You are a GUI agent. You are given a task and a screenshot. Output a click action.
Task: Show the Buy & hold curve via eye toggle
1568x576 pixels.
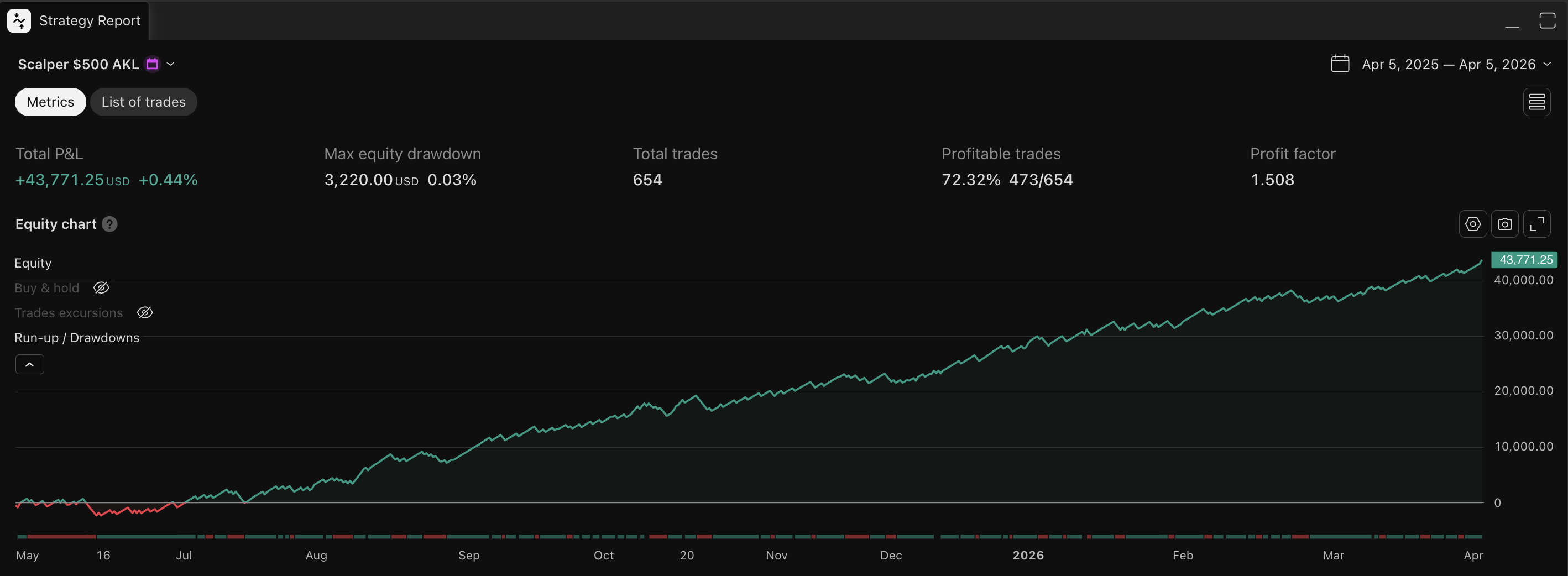[101, 287]
